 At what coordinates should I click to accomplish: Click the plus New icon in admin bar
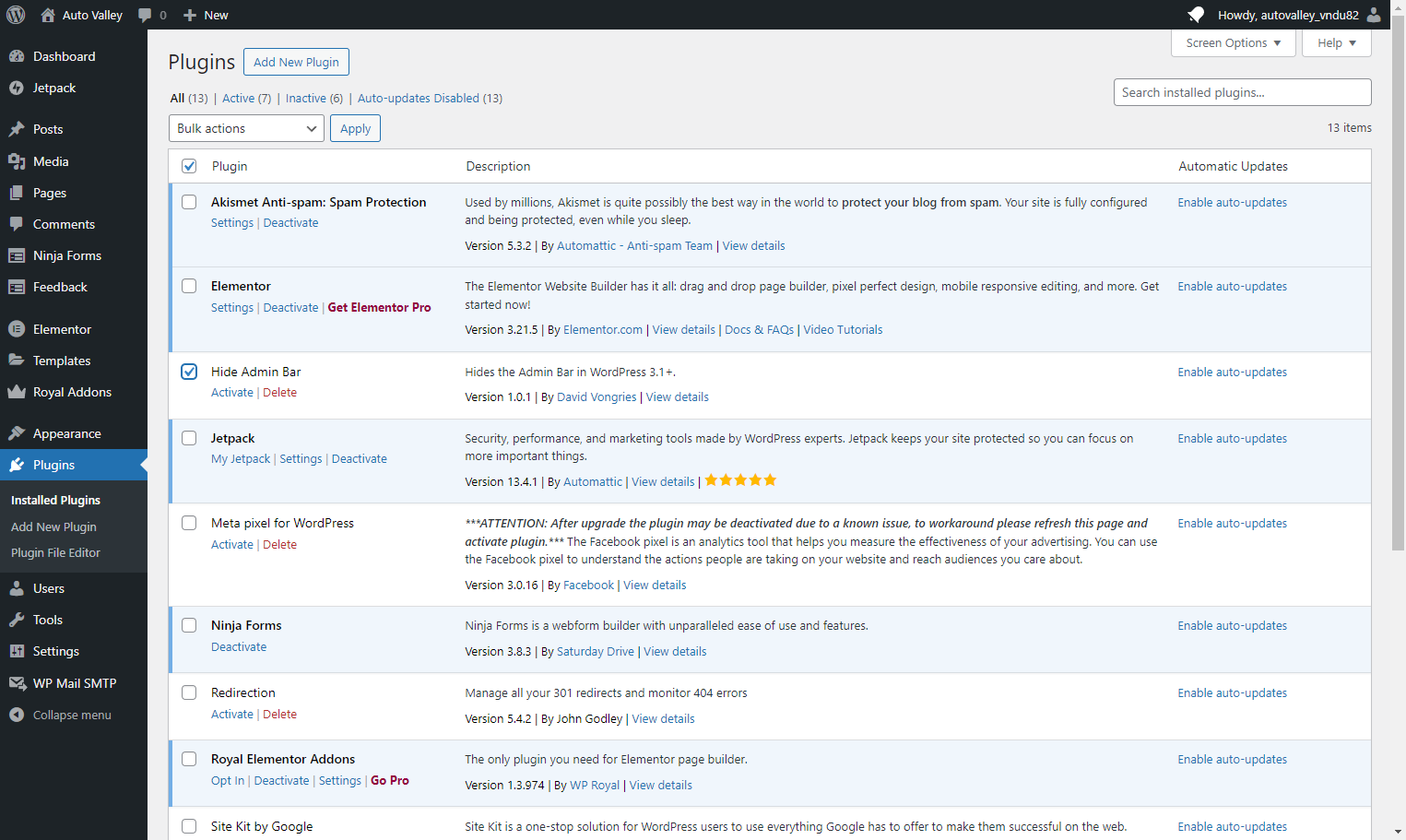[190, 15]
